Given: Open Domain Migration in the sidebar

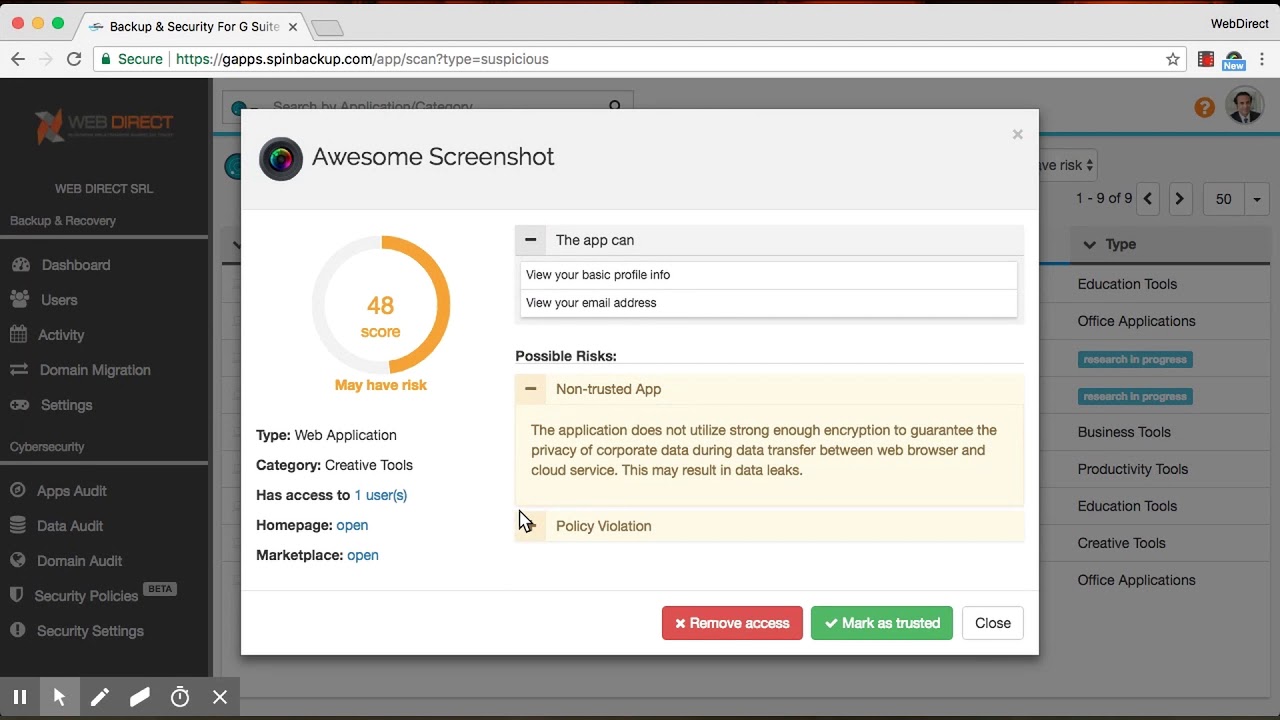Looking at the screenshot, I should [95, 370].
